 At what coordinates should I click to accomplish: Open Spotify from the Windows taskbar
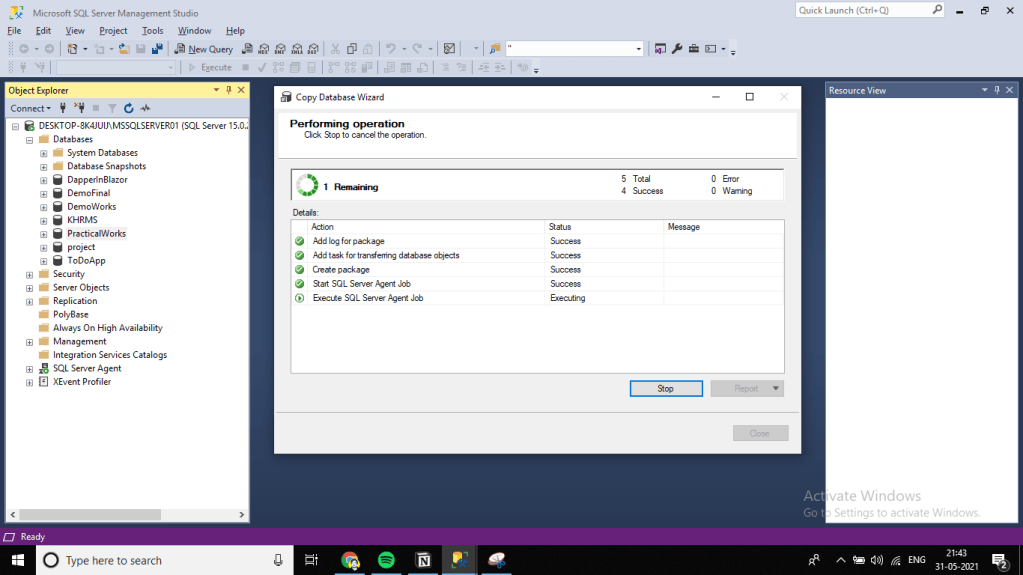tap(386, 560)
